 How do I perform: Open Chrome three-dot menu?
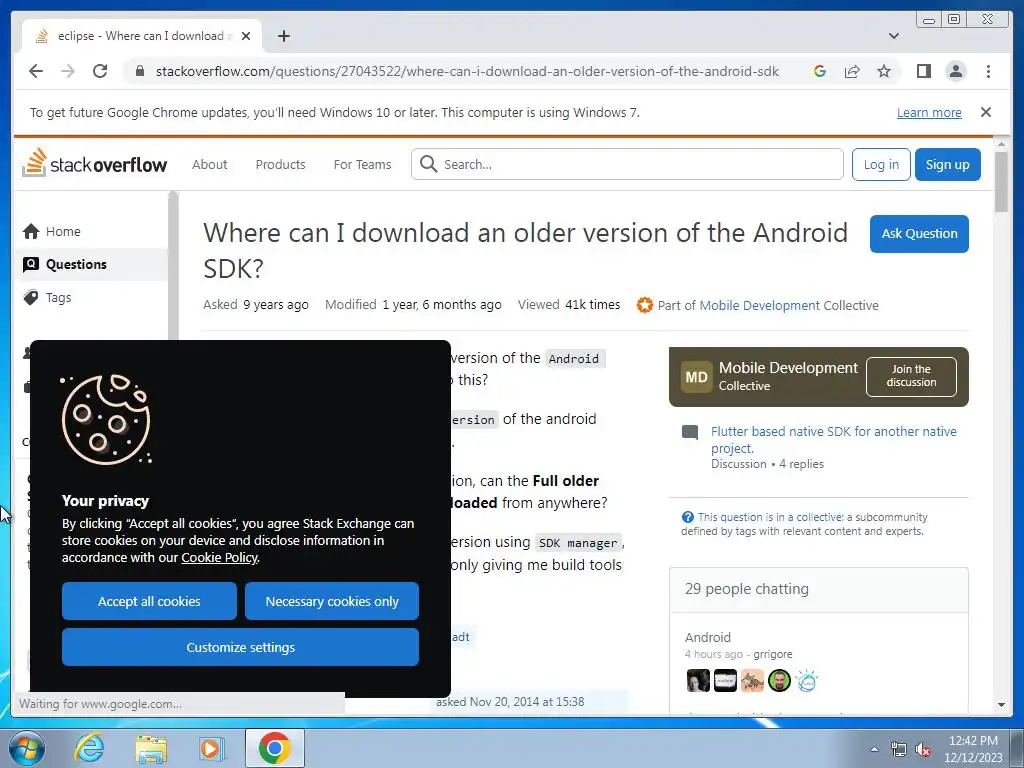point(988,71)
